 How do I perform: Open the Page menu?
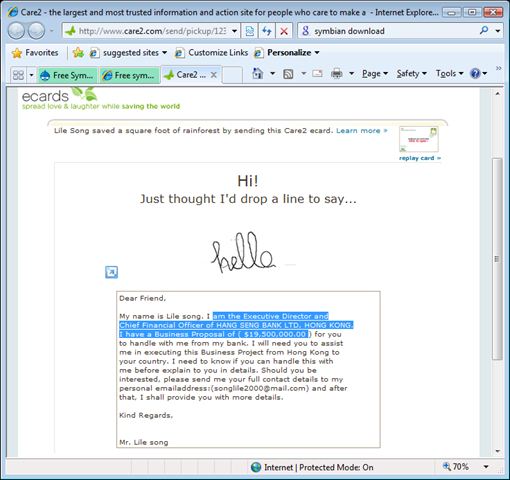[x=375, y=74]
